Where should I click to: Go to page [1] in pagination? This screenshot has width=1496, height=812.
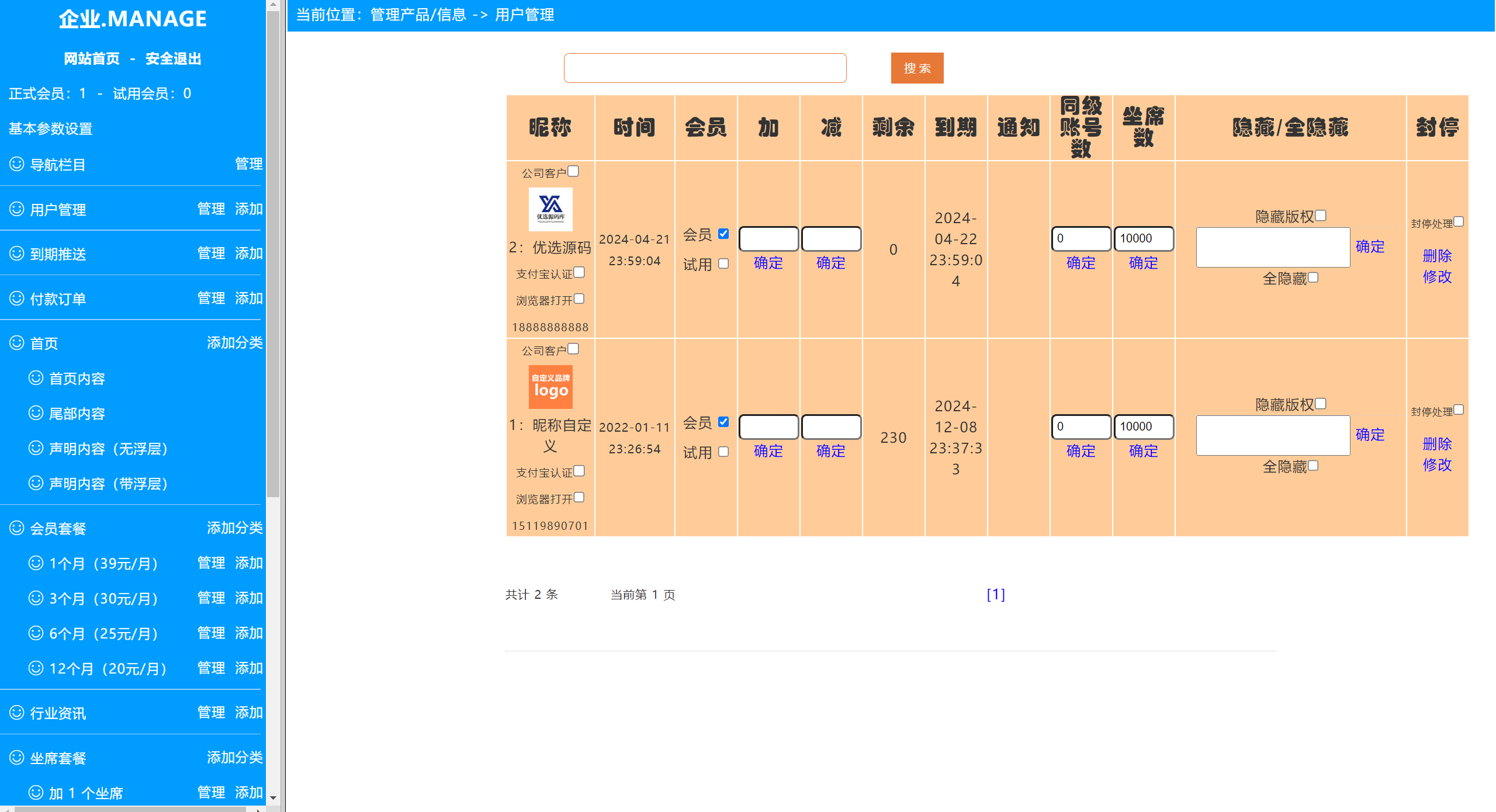(996, 594)
